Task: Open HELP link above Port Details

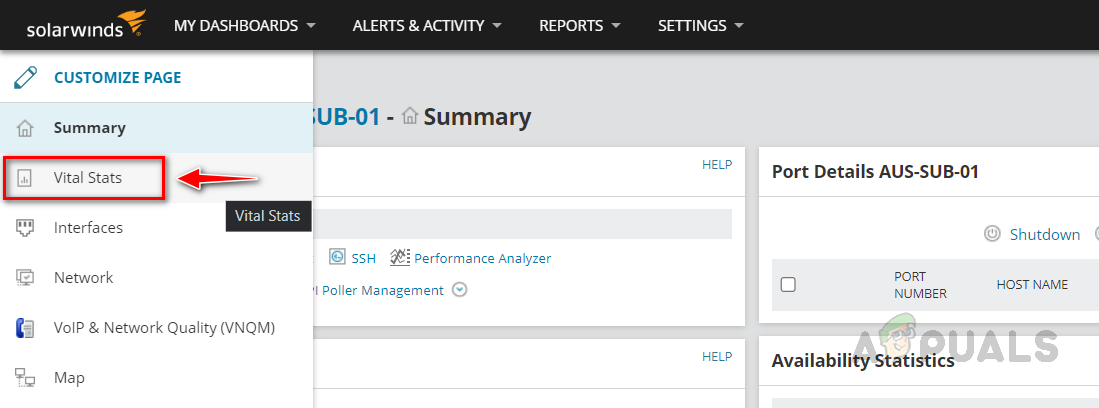Action: (717, 164)
